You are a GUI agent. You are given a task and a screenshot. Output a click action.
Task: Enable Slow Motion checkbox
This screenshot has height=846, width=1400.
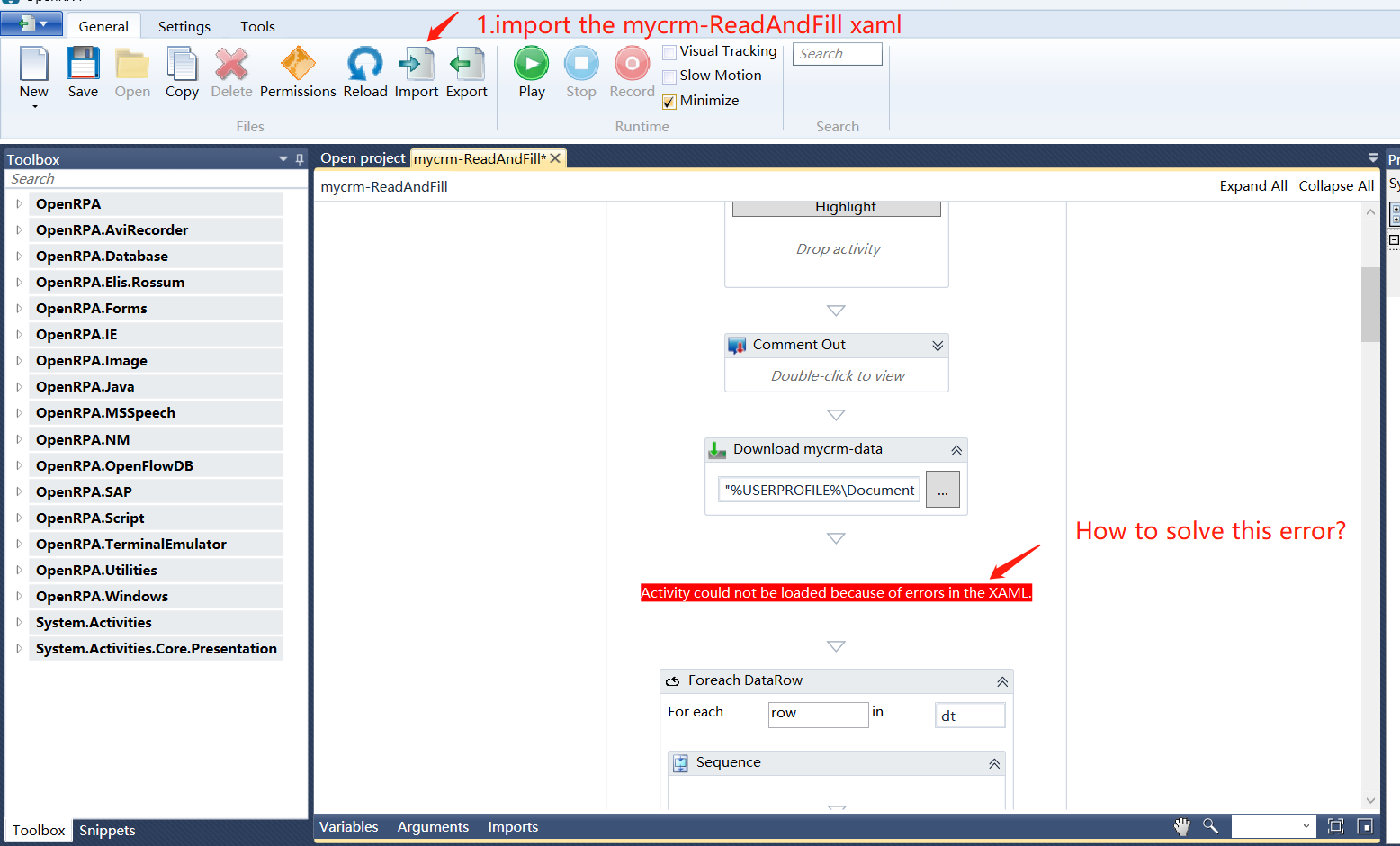(x=669, y=76)
